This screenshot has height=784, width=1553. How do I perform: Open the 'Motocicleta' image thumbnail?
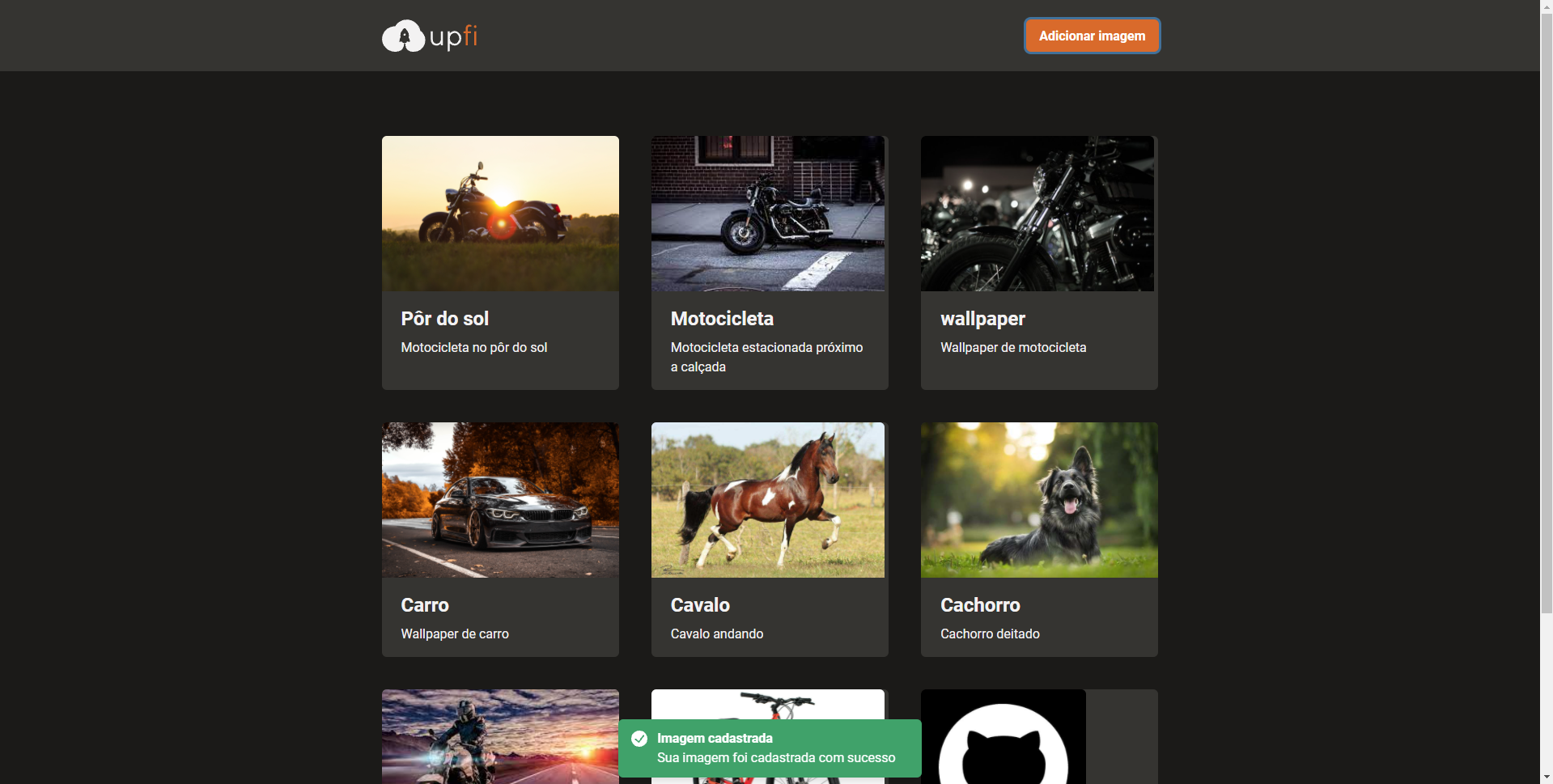(x=768, y=213)
